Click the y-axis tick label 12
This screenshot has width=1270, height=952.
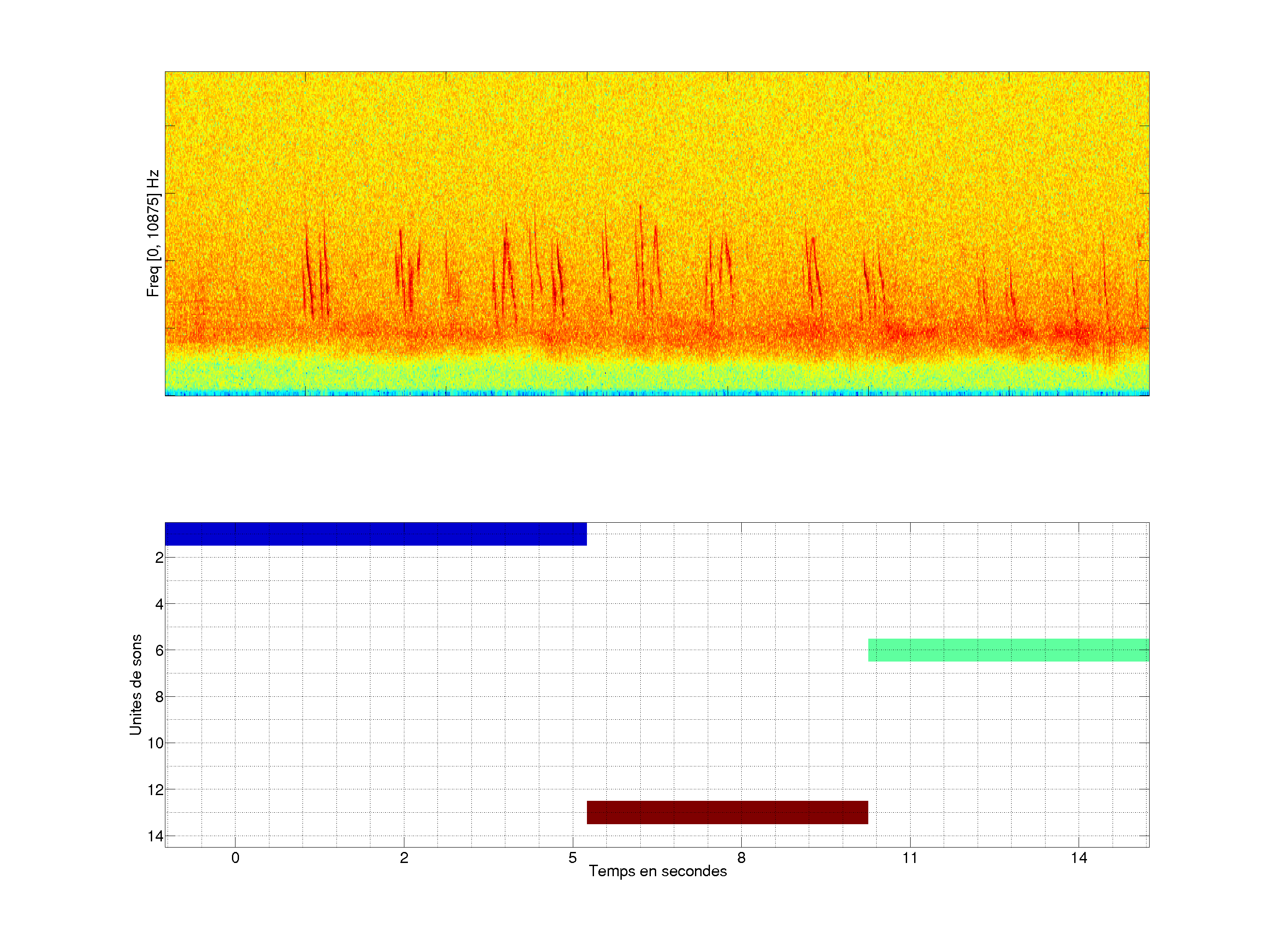tap(156, 790)
